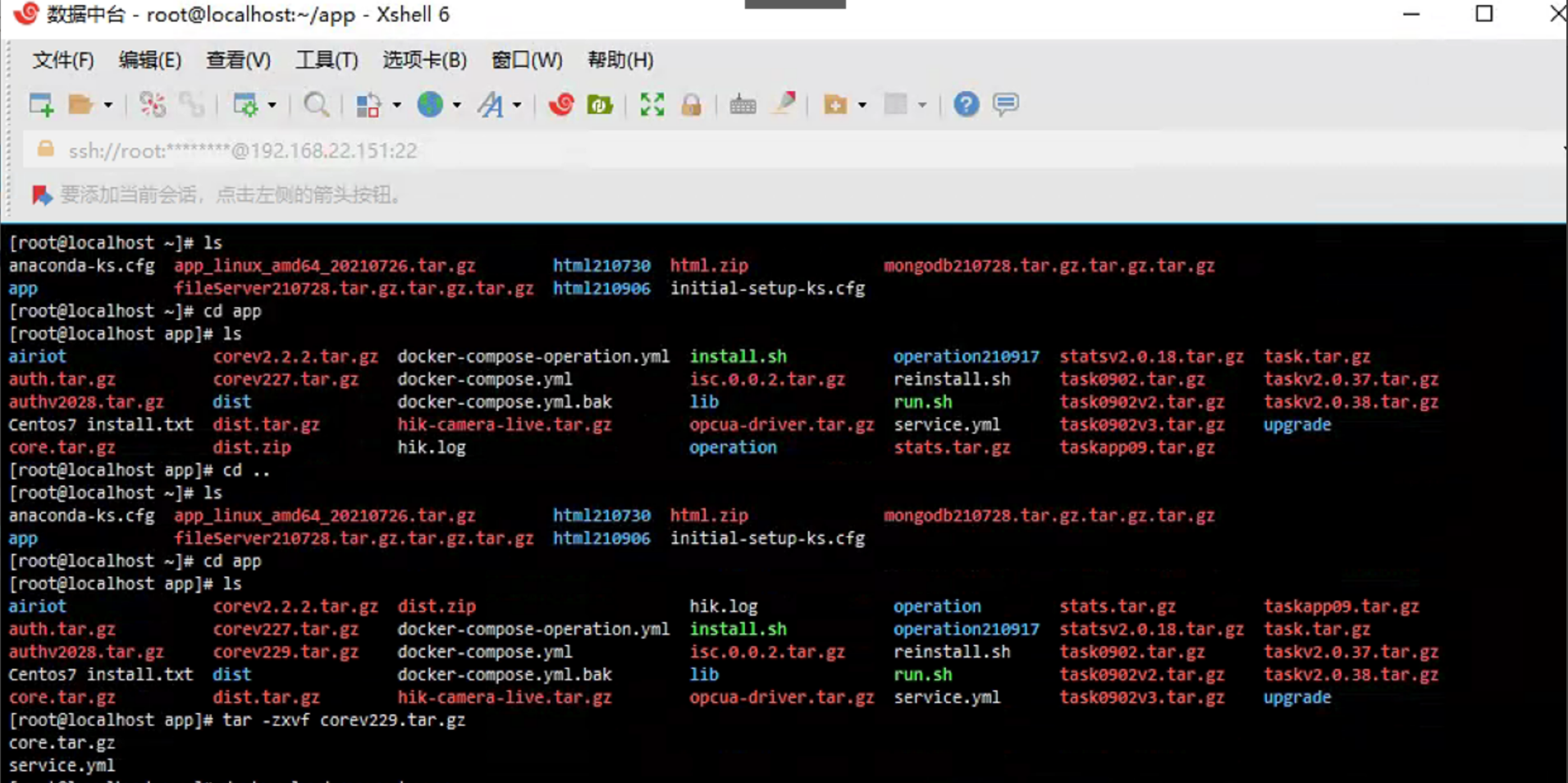Expand the globe encoding dropdown arrow
The height and width of the screenshot is (783, 1568).
[457, 105]
